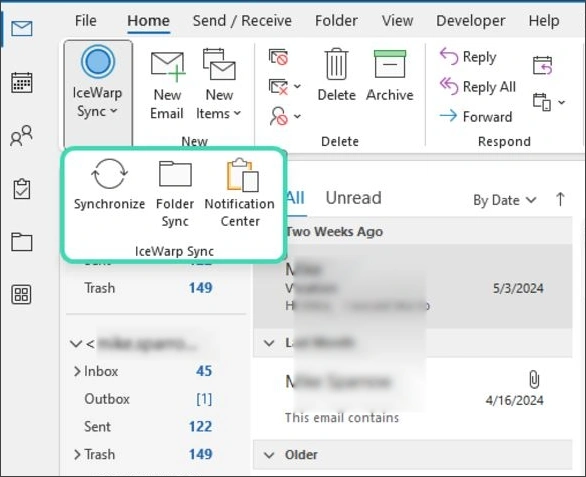Click the IceWarp Sync ribbon button
The image size is (586, 477).
coord(98,93)
